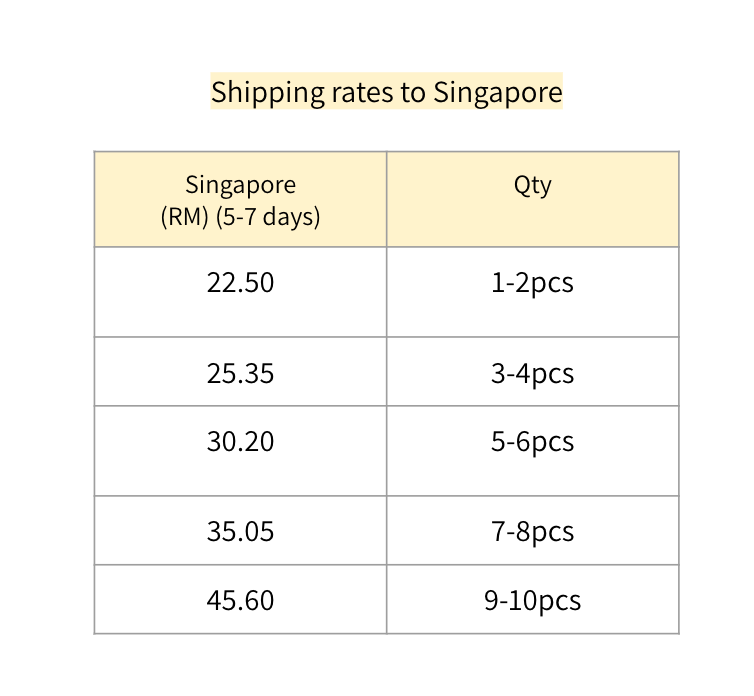Click the column divider between the header cells

click(387, 199)
